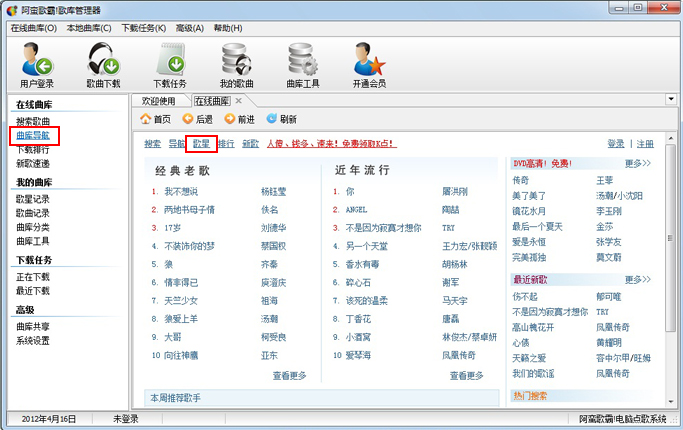Open 曲库分类 in sidebar
683x430 pixels.
[x=33, y=227]
